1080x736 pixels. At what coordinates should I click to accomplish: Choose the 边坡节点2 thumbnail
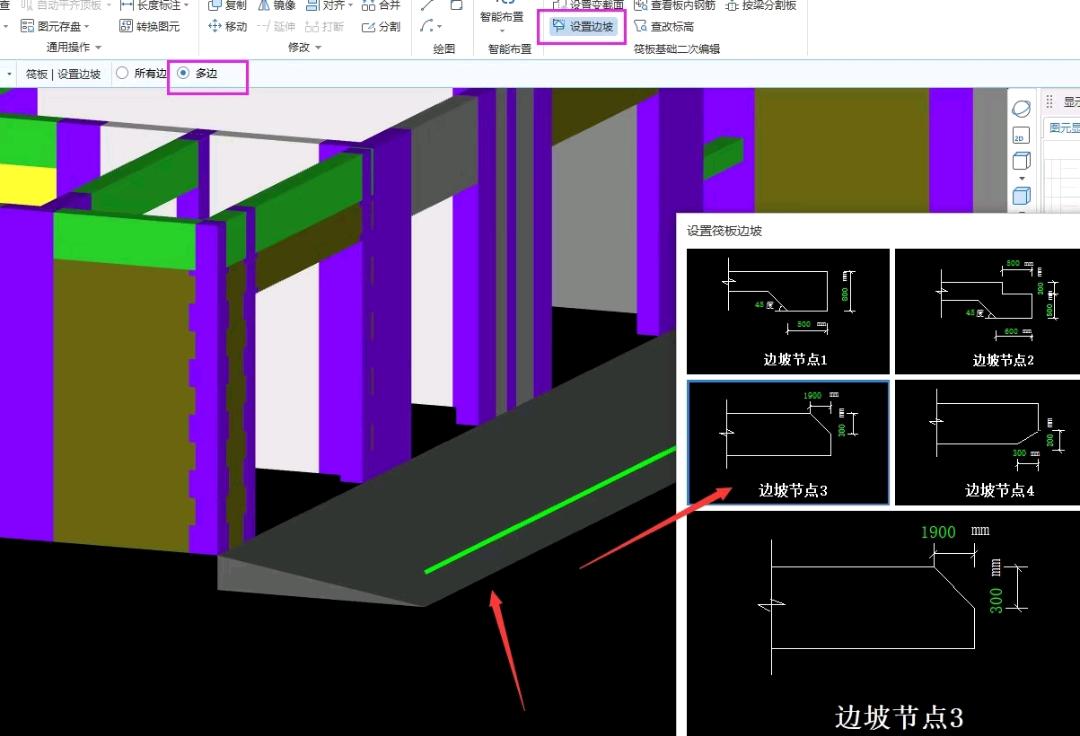pos(987,311)
